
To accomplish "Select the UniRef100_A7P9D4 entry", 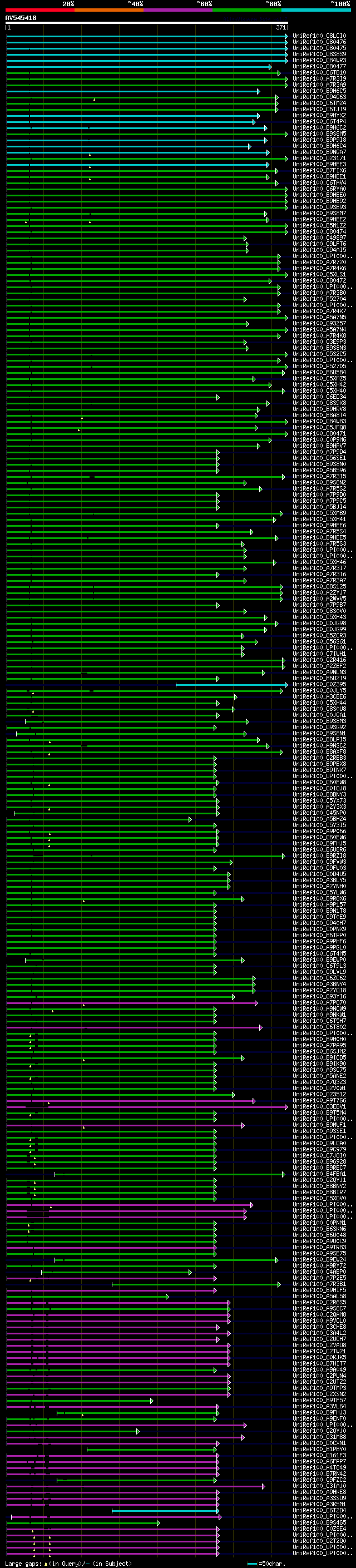I will pyautogui.click(x=319, y=452).
